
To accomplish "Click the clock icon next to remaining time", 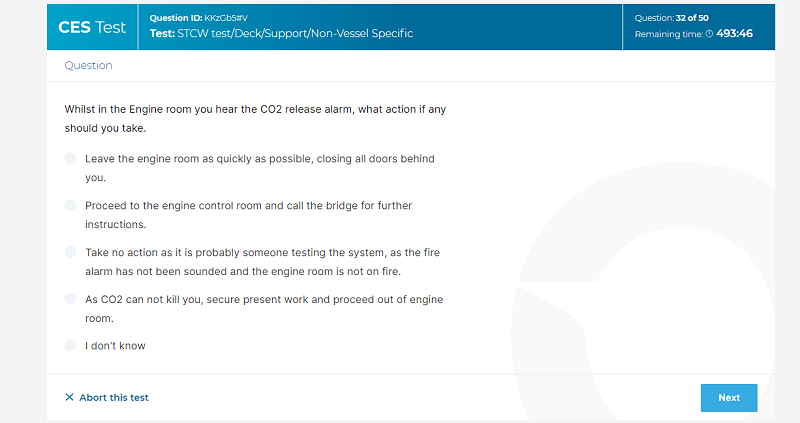I will tap(709, 34).
